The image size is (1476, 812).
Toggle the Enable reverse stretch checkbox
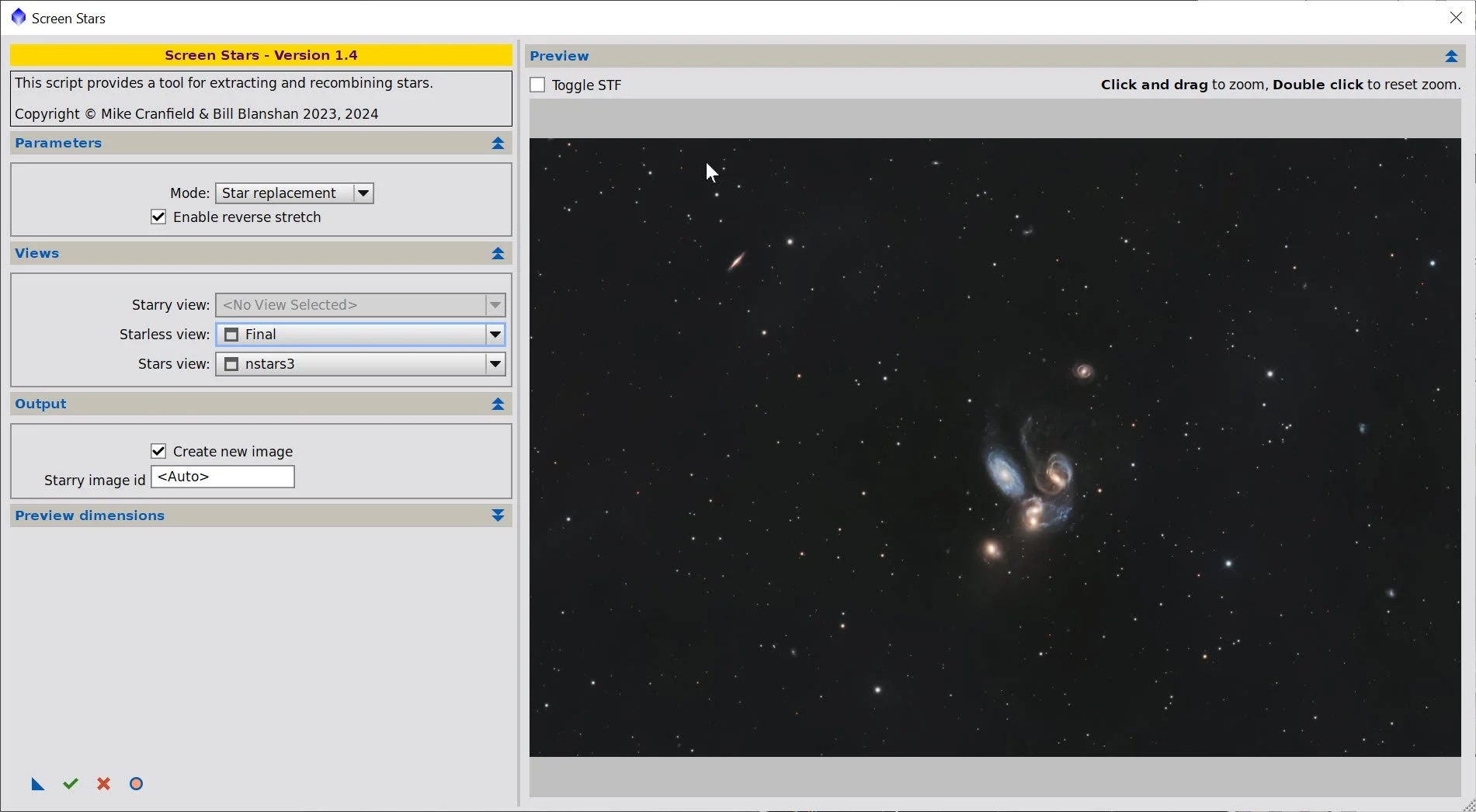pyautogui.click(x=158, y=217)
